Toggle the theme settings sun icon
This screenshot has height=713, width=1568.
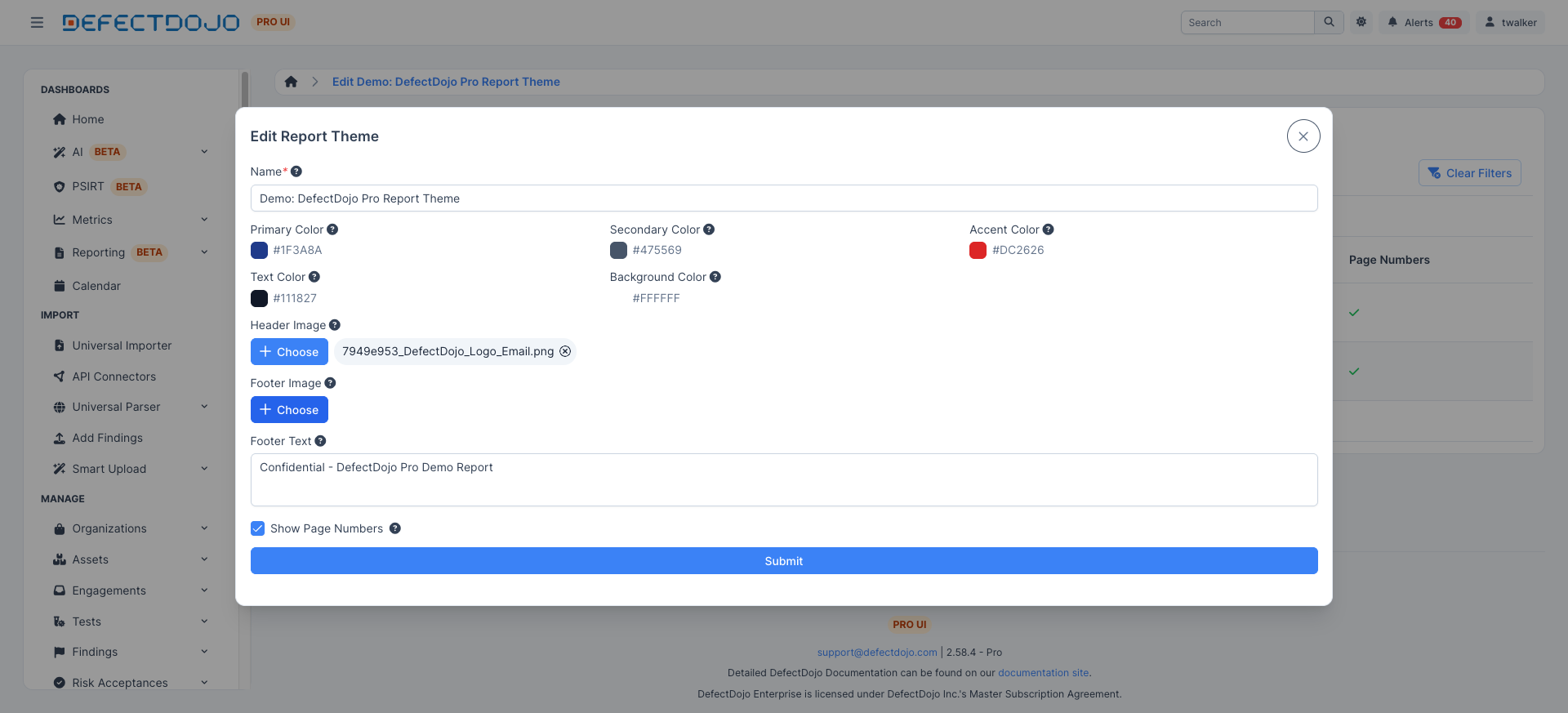tap(1361, 22)
